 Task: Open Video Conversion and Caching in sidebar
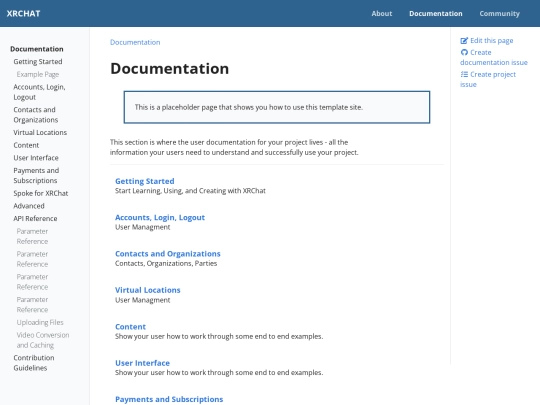pos(43,340)
